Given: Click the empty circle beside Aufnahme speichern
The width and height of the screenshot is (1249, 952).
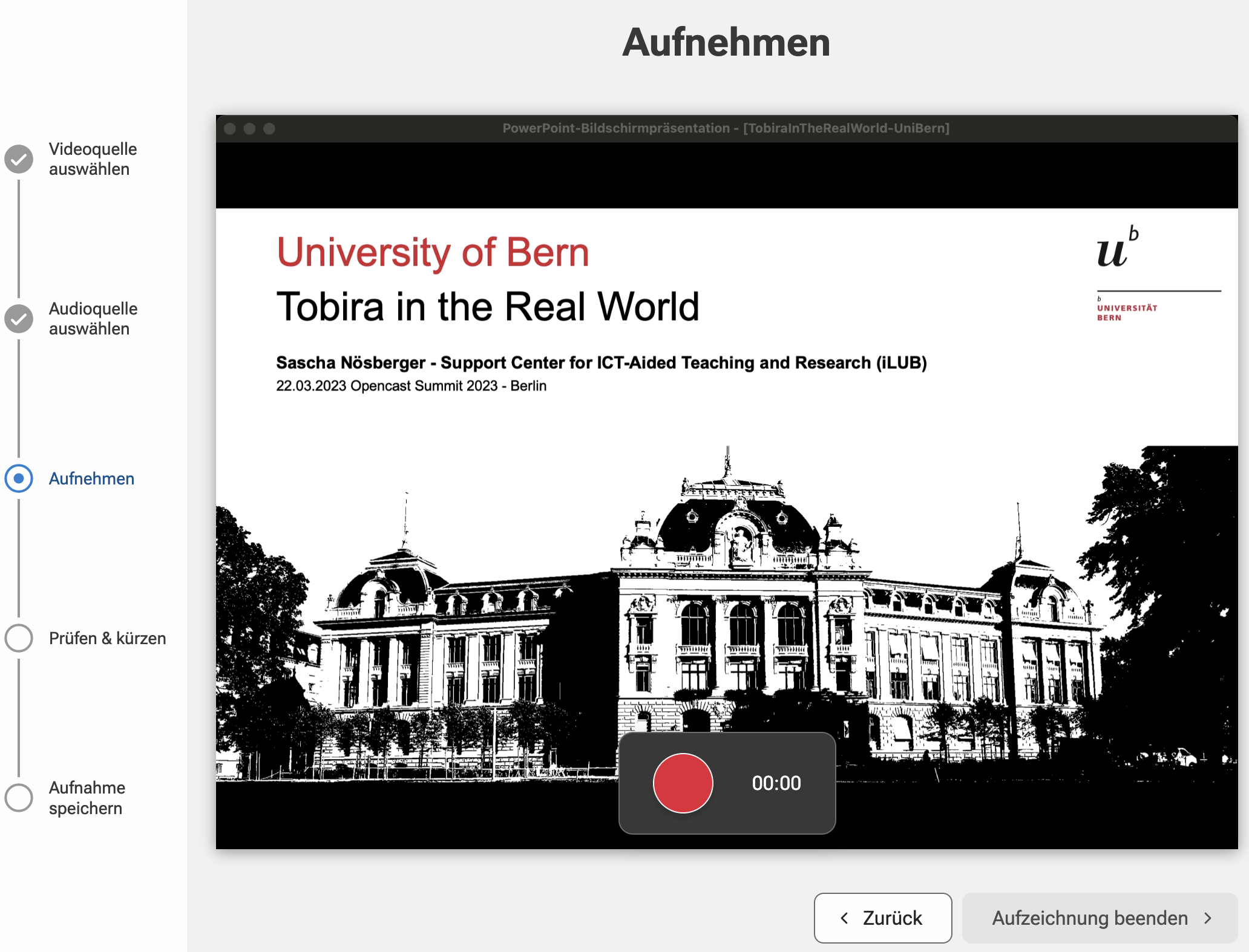Looking at the screenshot, I should click(x=19, y=798).
